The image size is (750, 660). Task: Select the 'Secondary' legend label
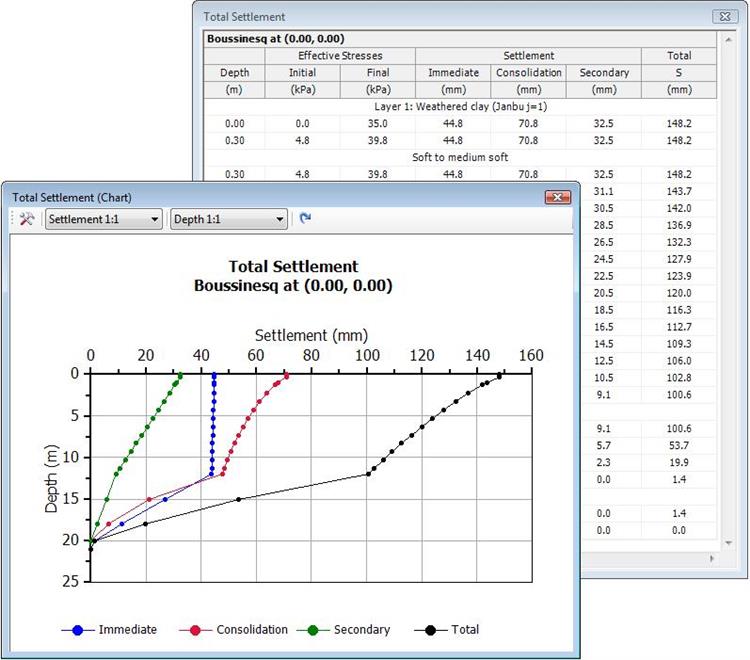pos(362,629)
